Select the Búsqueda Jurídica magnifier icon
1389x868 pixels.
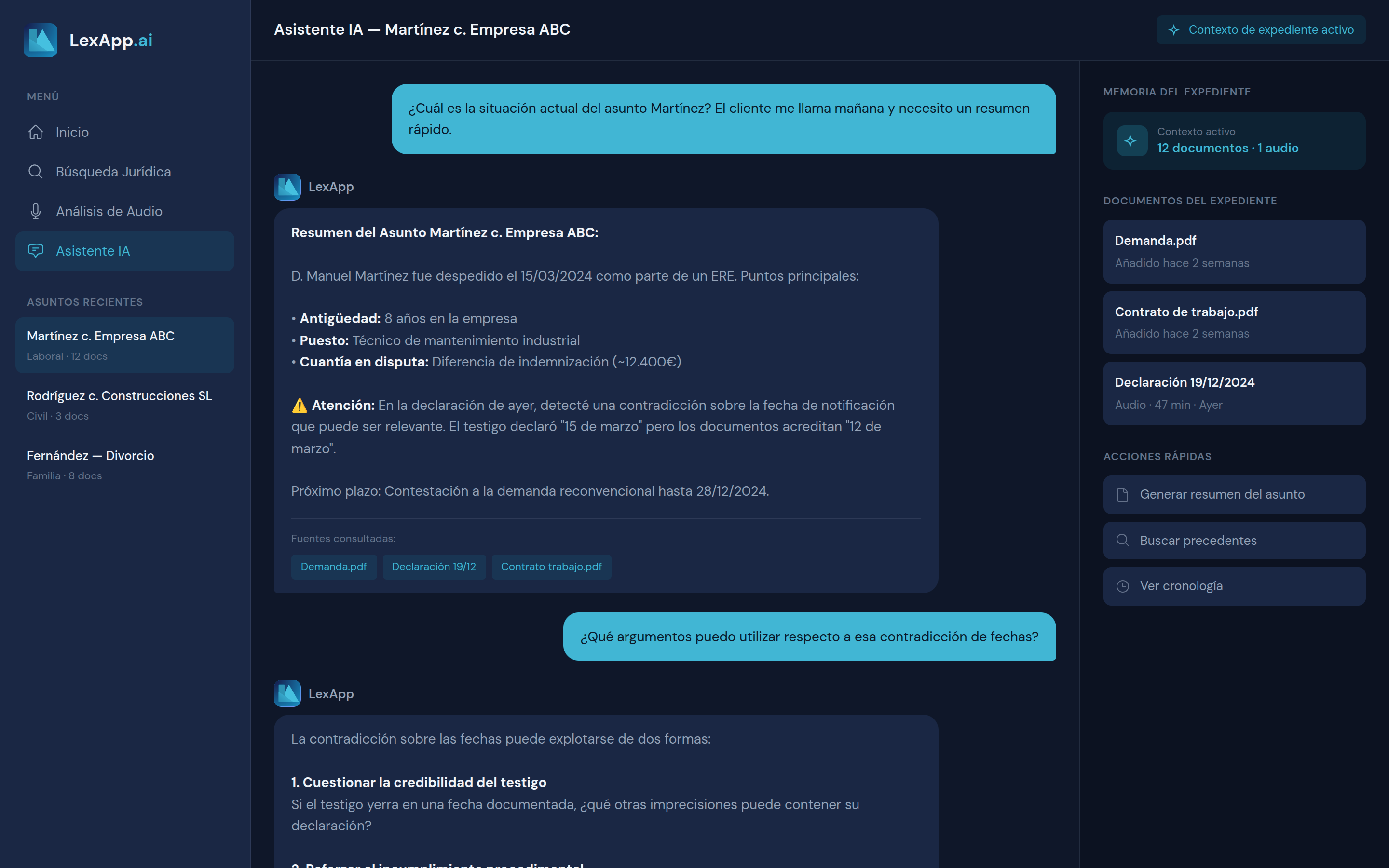(x=36, y=172)
